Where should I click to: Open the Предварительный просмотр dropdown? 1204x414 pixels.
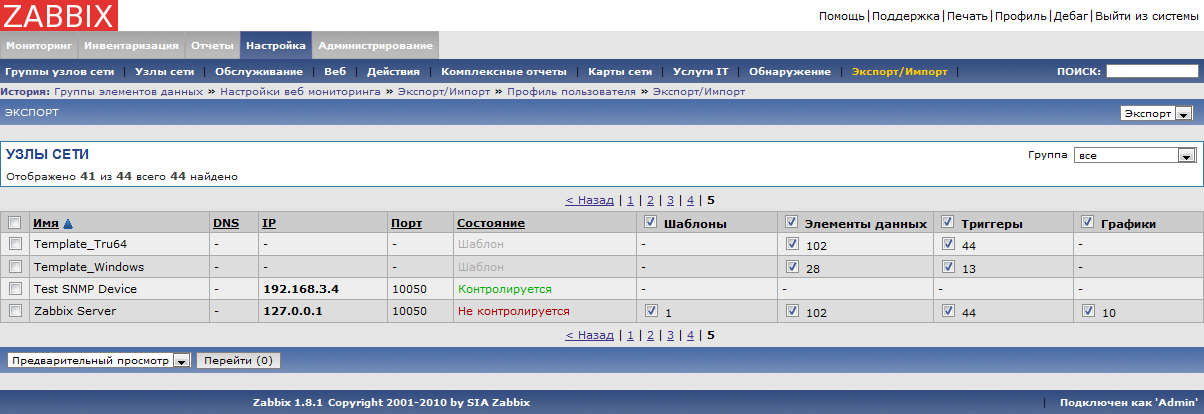[x=98, y=360]
